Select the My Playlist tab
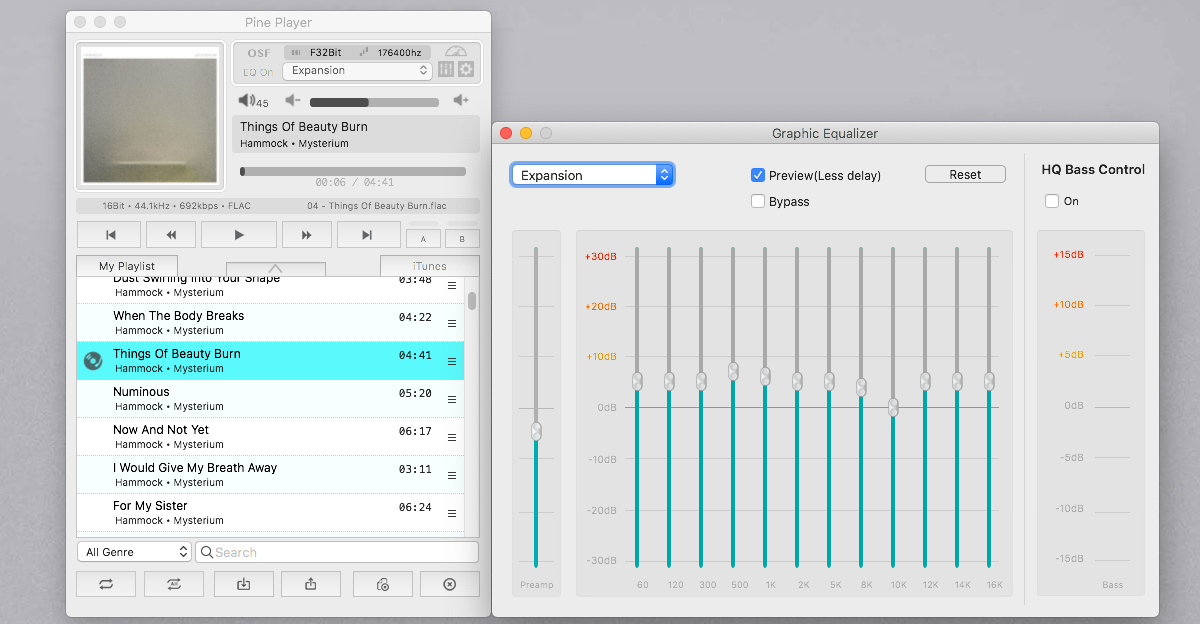1200x624 pixels. point(127,266)
